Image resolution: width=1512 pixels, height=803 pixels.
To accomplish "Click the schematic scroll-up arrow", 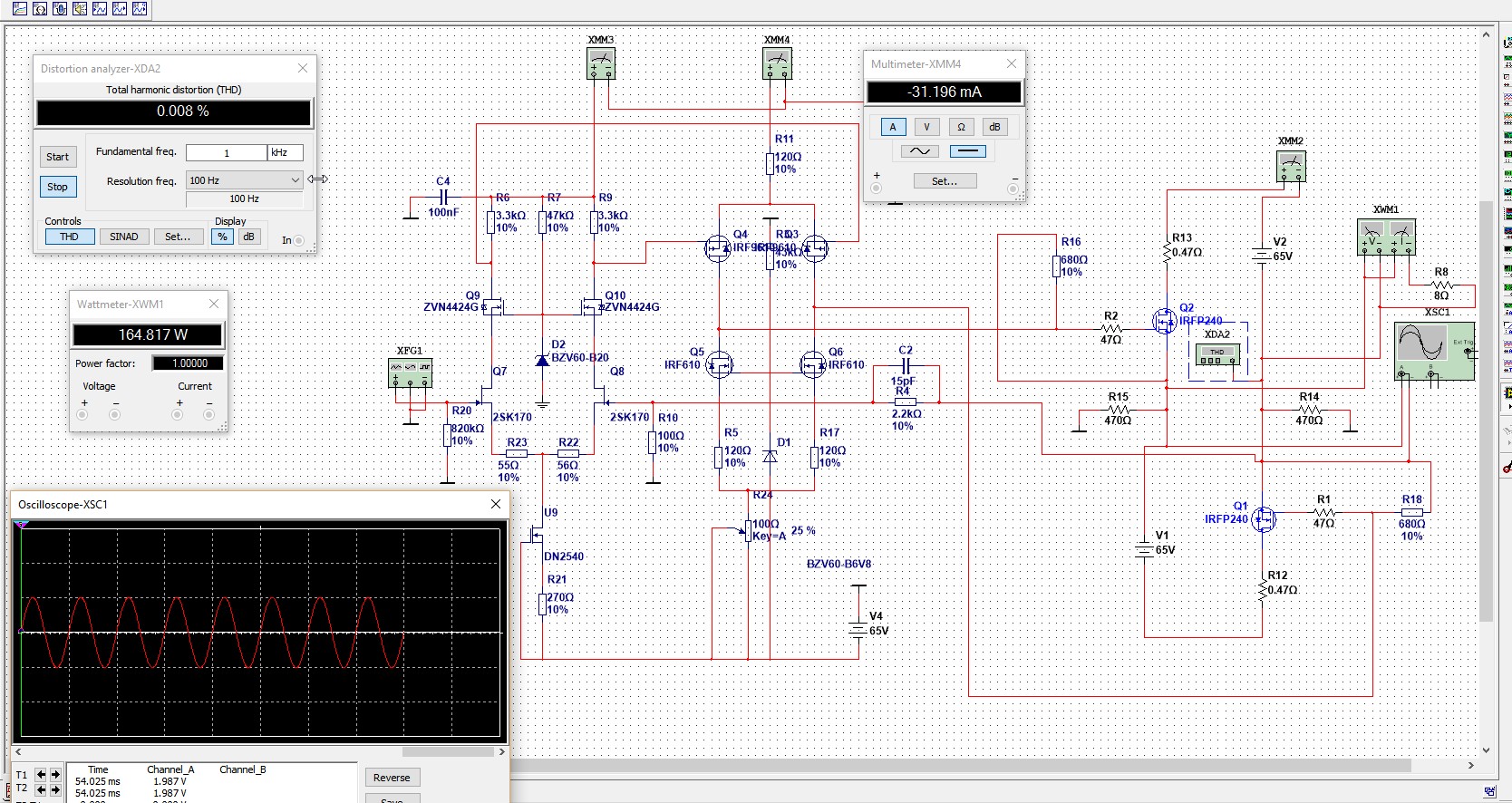I will [1487, 35].
